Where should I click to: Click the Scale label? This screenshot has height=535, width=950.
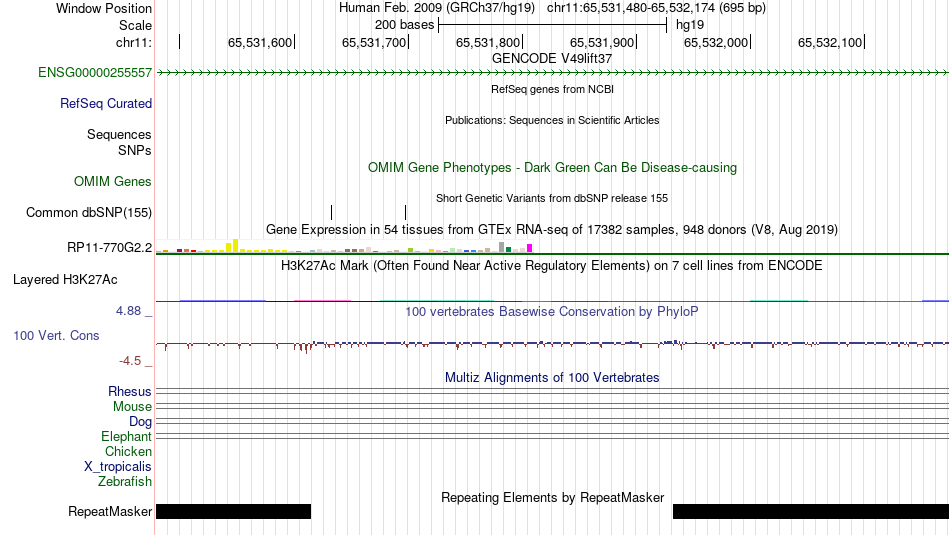tap(136, 25)
